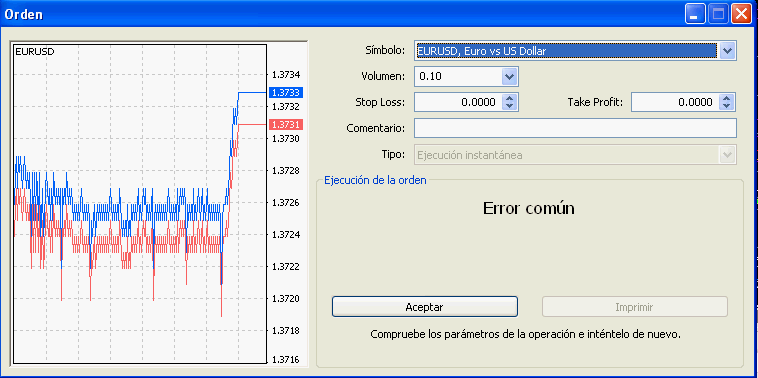
Task: Click the Imprimir button
Action: (635, 307)
